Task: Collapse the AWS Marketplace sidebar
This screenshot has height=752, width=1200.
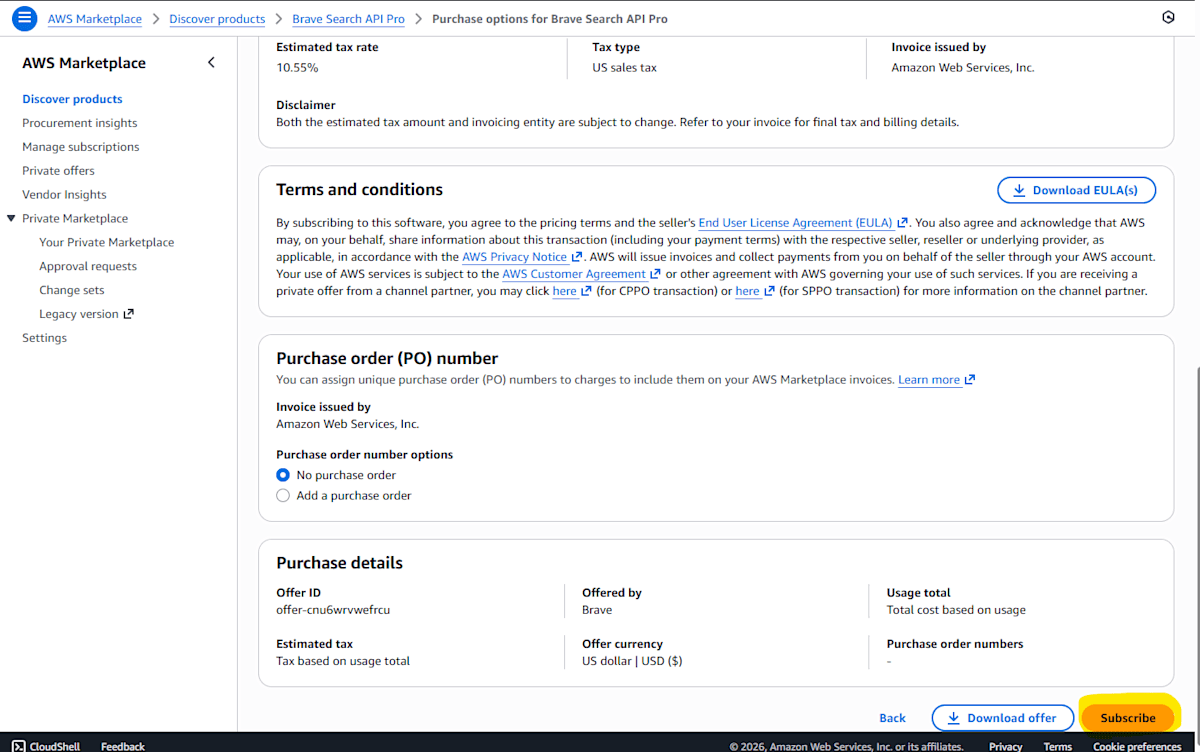Action: click(x=211, y=63)
